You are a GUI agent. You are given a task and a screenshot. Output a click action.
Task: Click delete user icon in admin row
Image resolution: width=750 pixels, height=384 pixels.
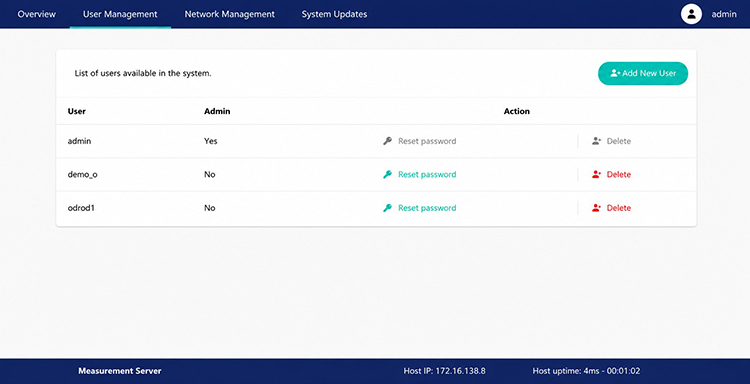point(596,141)
